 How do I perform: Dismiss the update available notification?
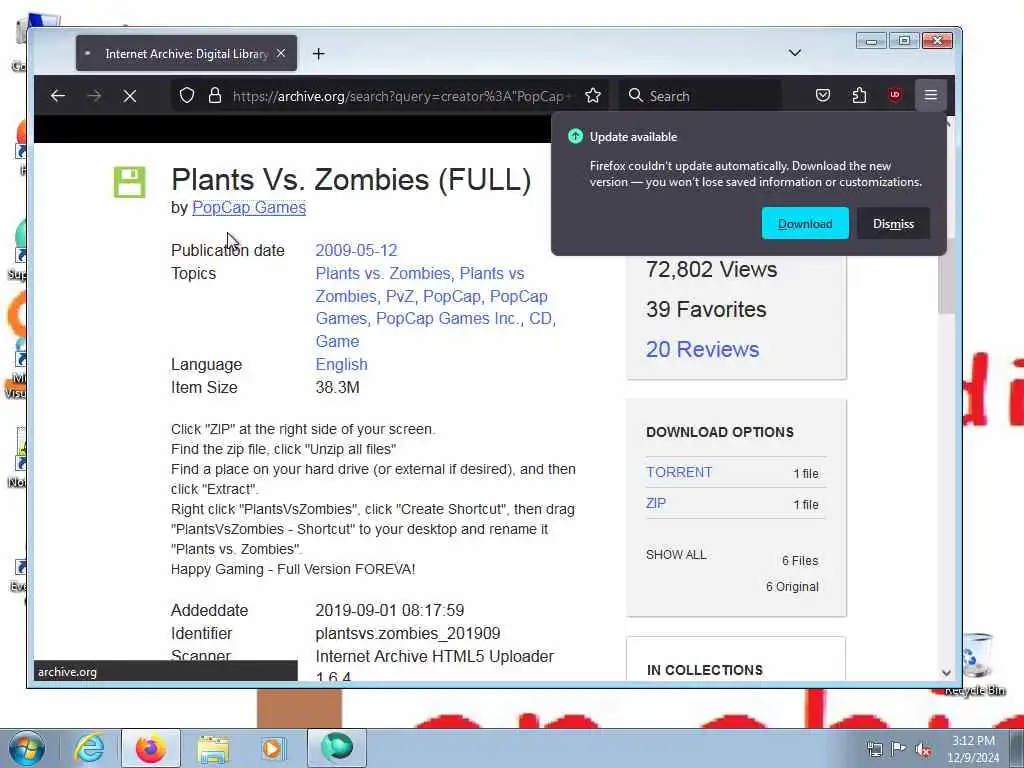pyautogui.click(x=893, y=223)
